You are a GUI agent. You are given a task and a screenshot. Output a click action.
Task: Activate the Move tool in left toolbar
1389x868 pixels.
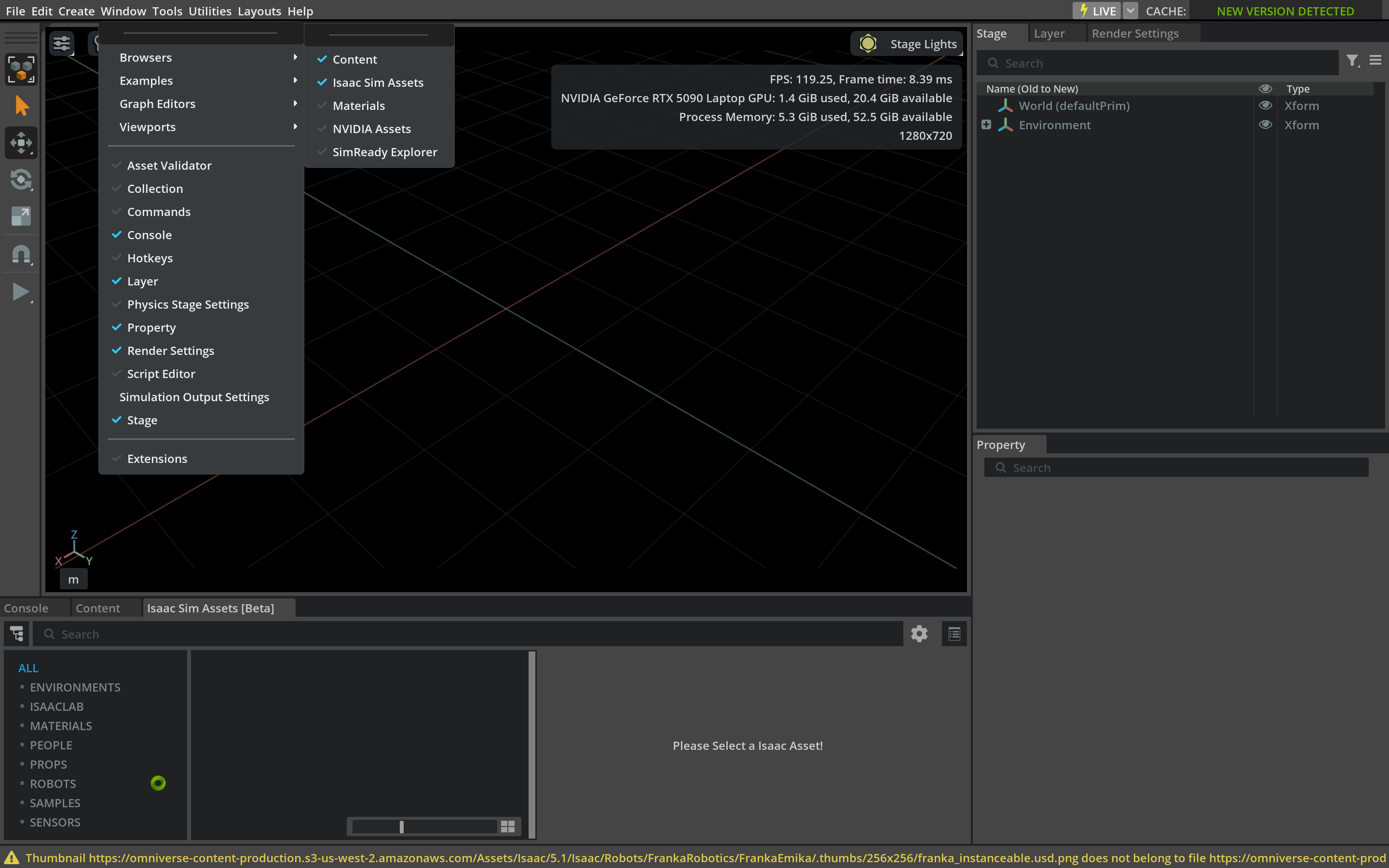pyautogui.click(x=21, y=143)
